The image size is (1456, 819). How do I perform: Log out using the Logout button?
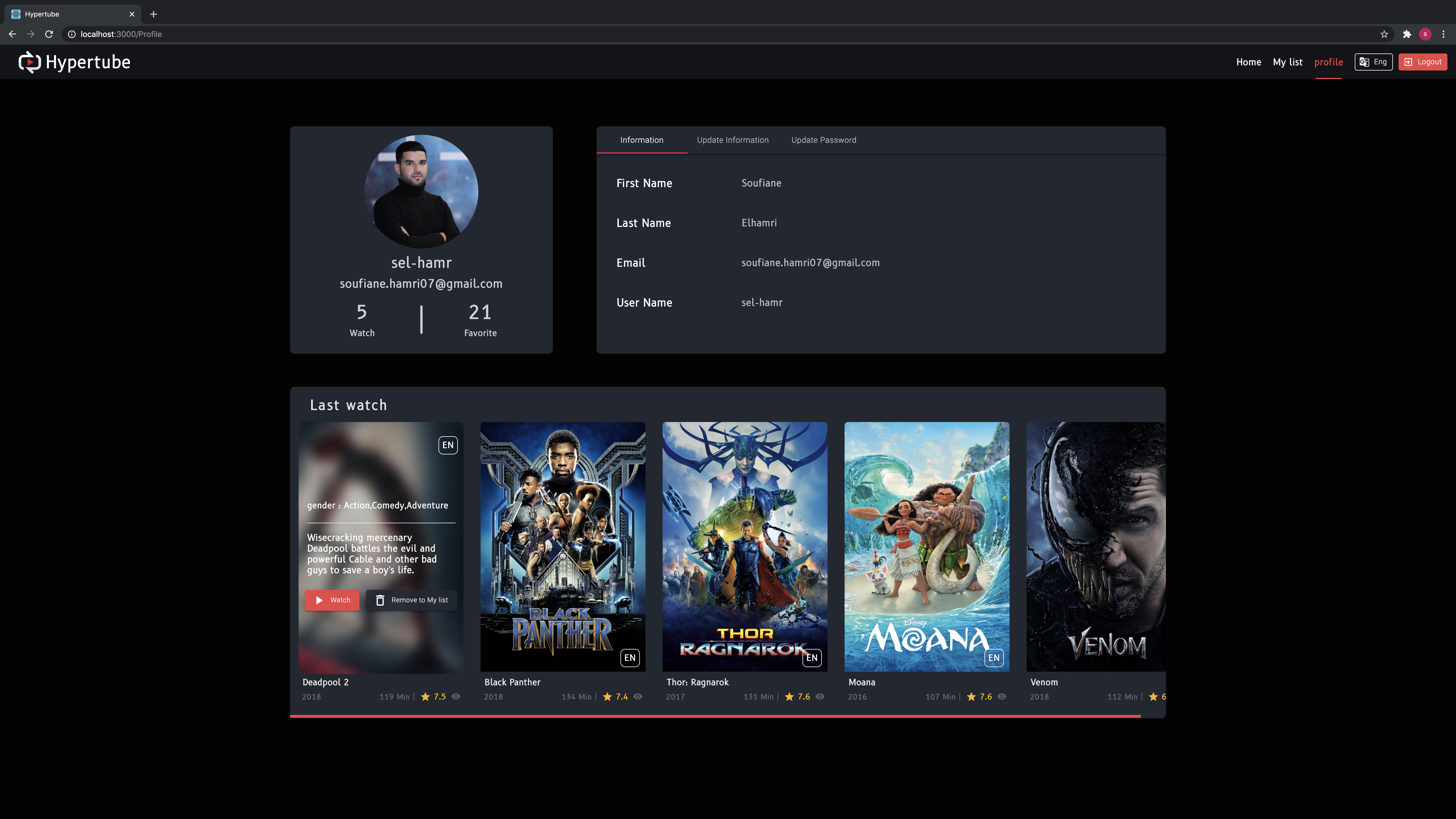tap(1422, 62)
